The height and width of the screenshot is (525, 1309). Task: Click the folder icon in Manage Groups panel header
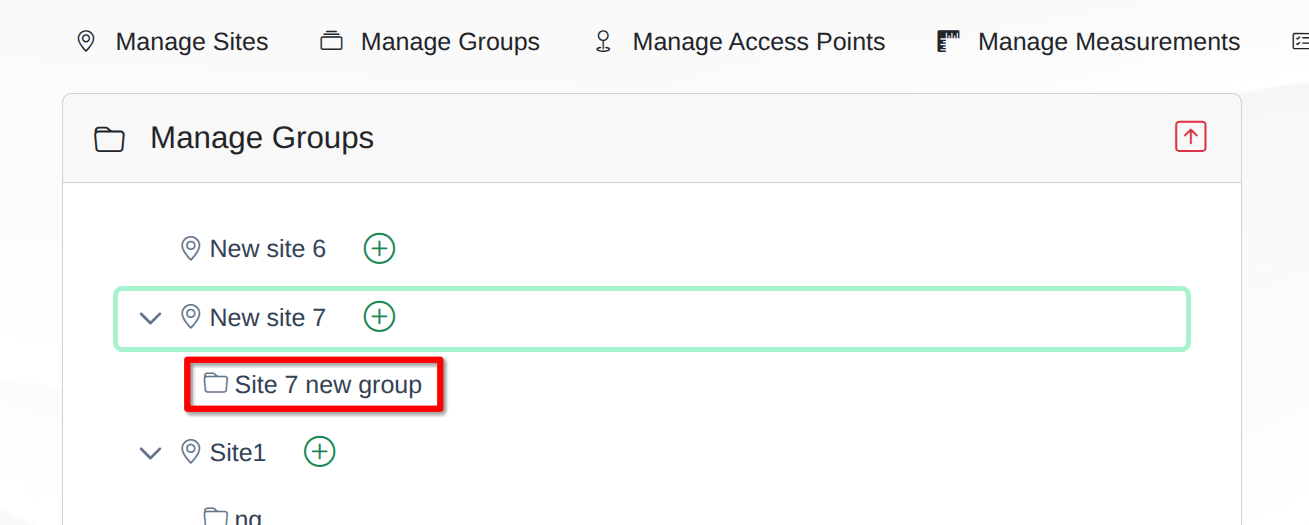coord(109,139)
